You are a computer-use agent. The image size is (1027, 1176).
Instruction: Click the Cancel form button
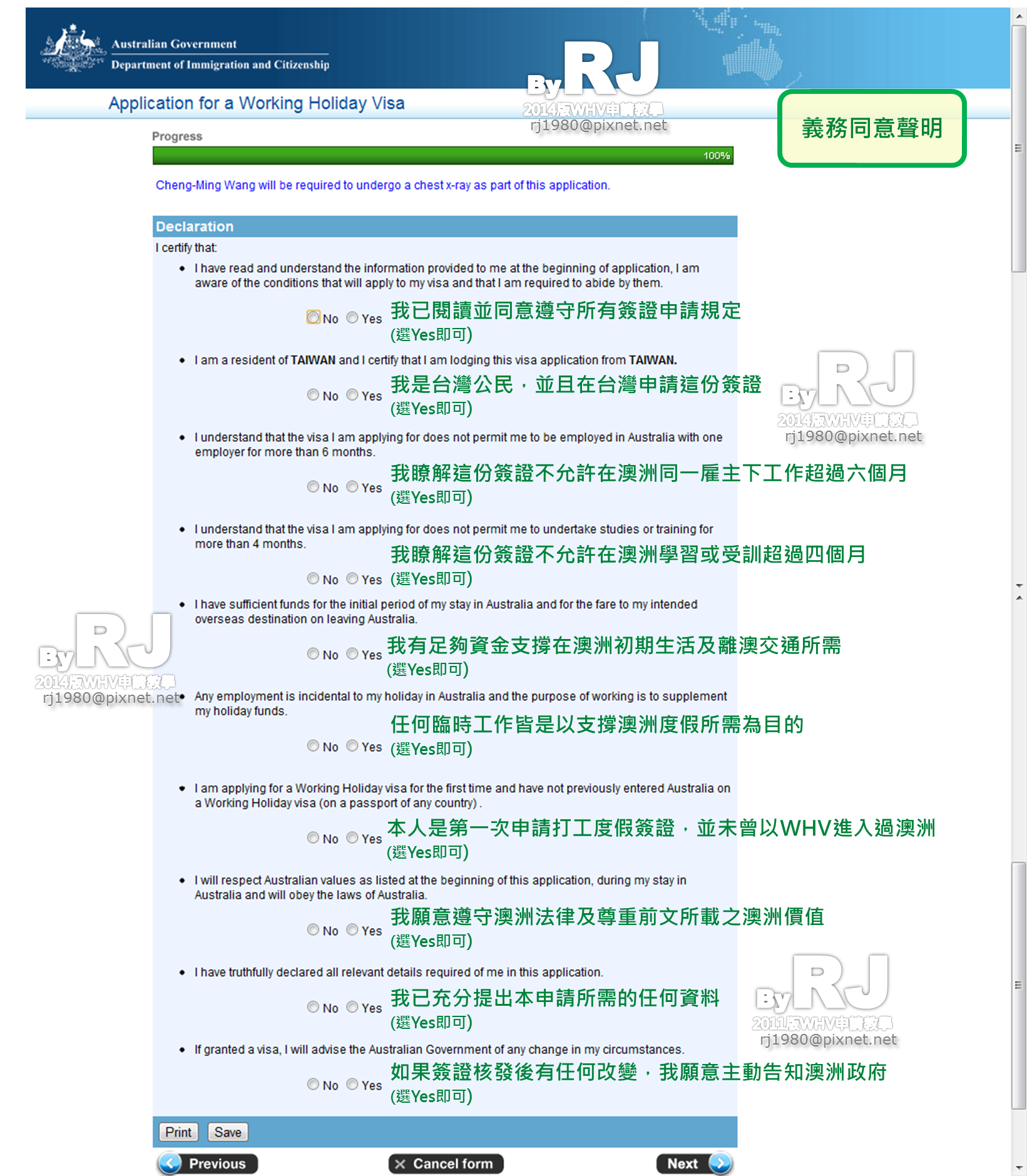(x=446, y=1163)
